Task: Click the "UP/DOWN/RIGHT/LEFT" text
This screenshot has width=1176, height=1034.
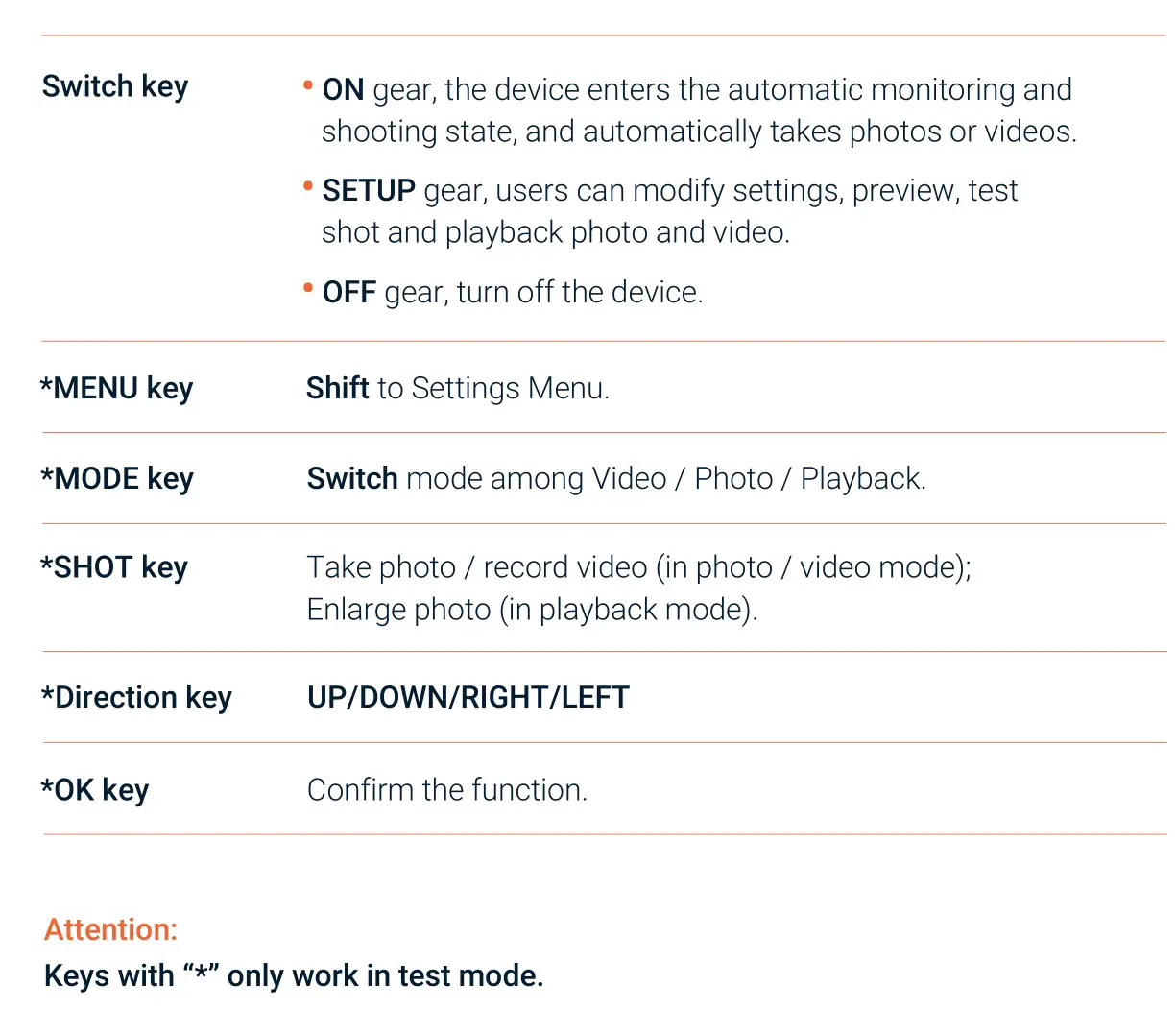Action: [468, 697]
